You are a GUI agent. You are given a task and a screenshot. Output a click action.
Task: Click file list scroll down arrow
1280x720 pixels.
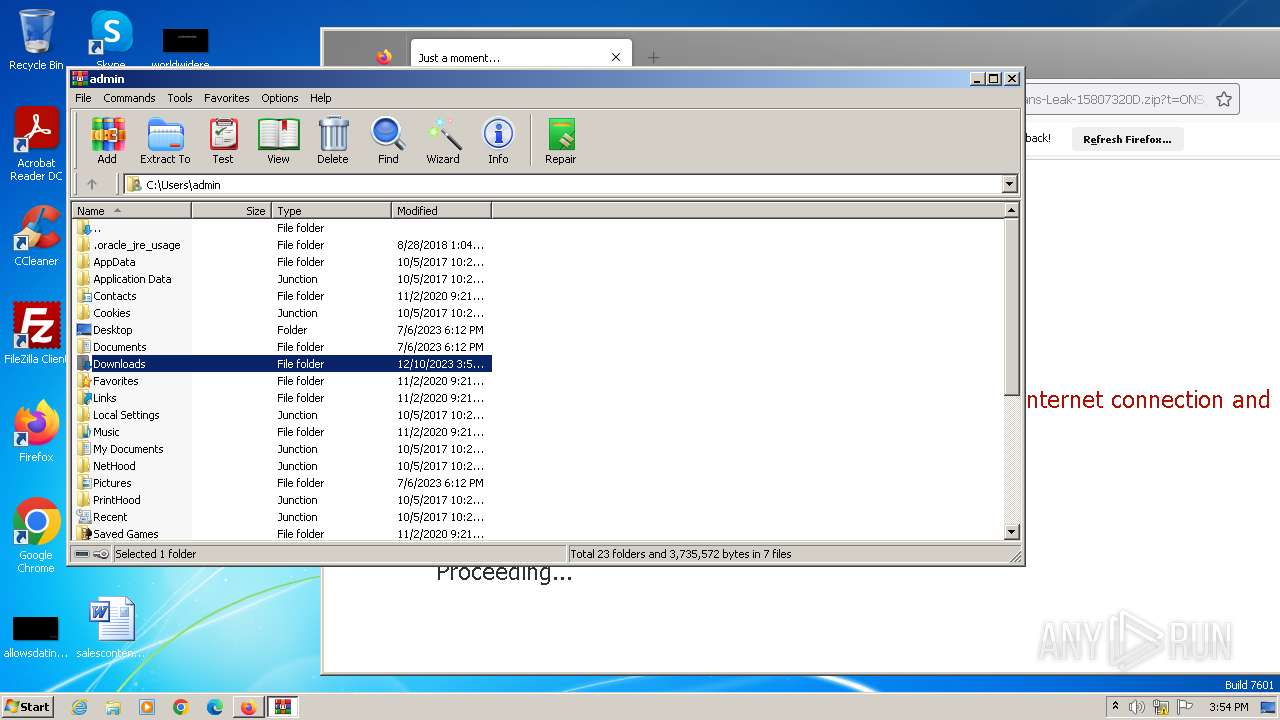point(1011,533)
